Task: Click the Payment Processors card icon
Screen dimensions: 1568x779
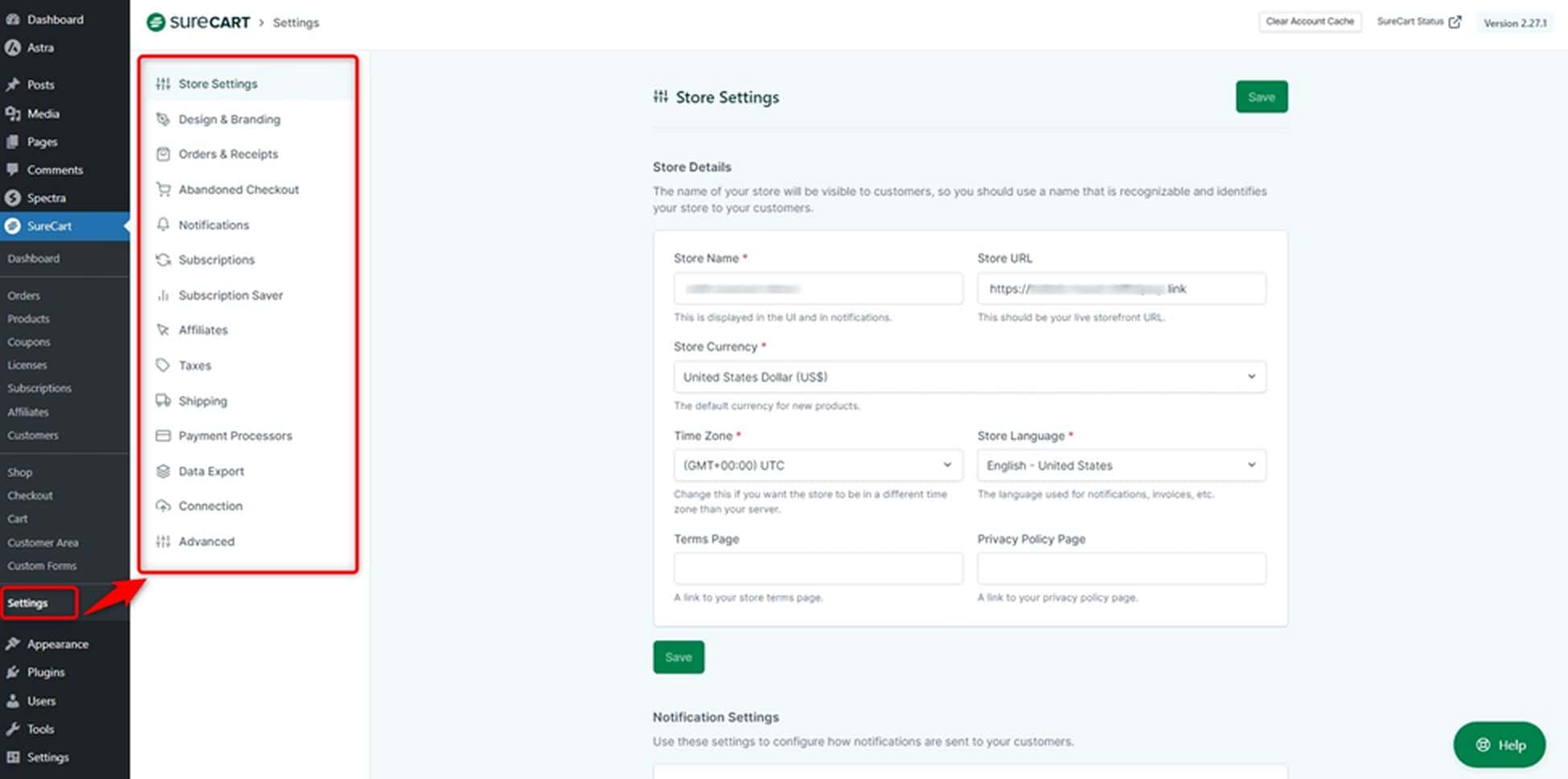Action: pyautogui.click(x=163, y=435)
